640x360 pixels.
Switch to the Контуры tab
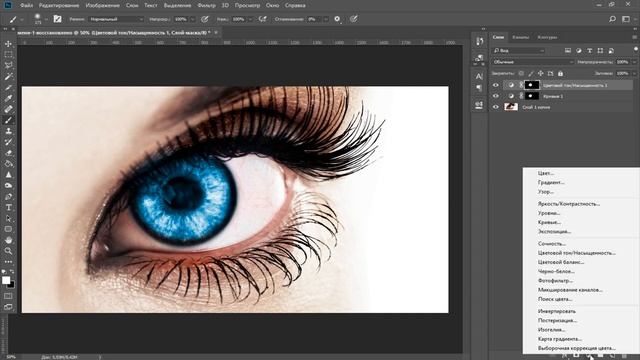(547, 37)
